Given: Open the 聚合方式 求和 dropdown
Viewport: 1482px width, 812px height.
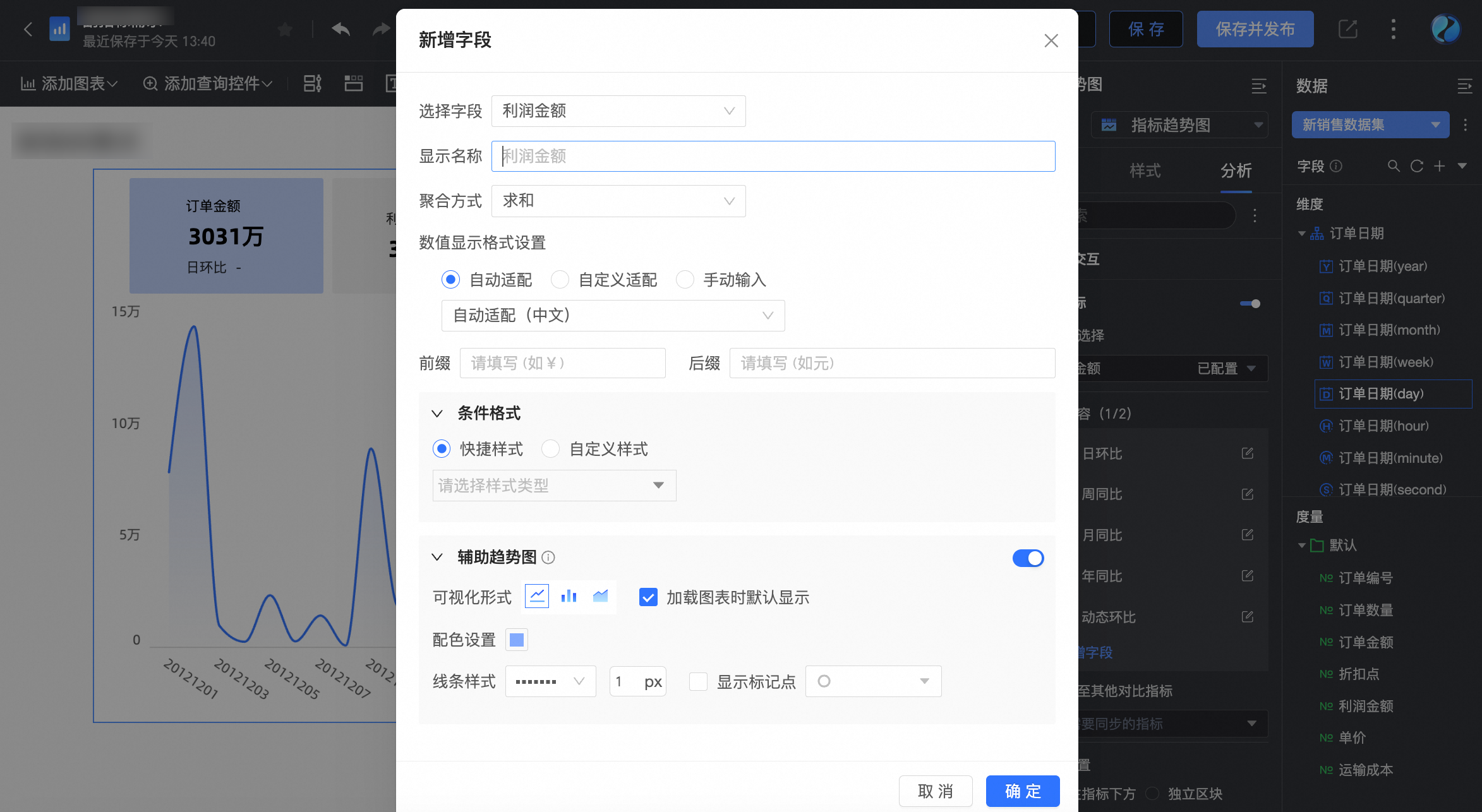Looking at the screenshot, I should tap(618, 201).
